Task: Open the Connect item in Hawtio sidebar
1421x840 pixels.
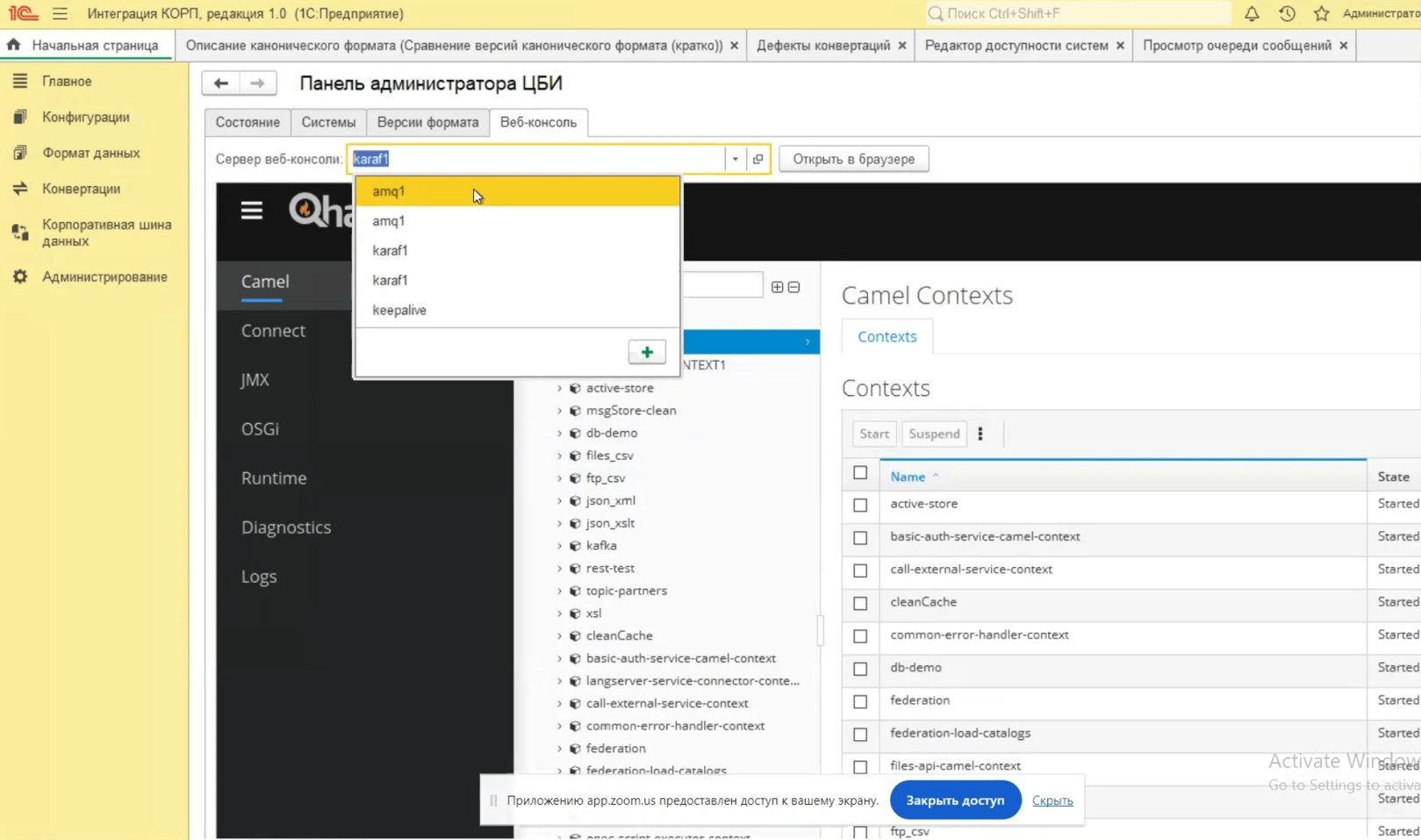Action: click(x=273, y=331)
